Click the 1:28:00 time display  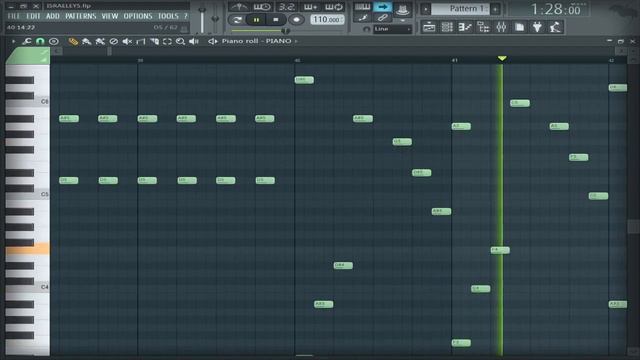click(556, 9)
